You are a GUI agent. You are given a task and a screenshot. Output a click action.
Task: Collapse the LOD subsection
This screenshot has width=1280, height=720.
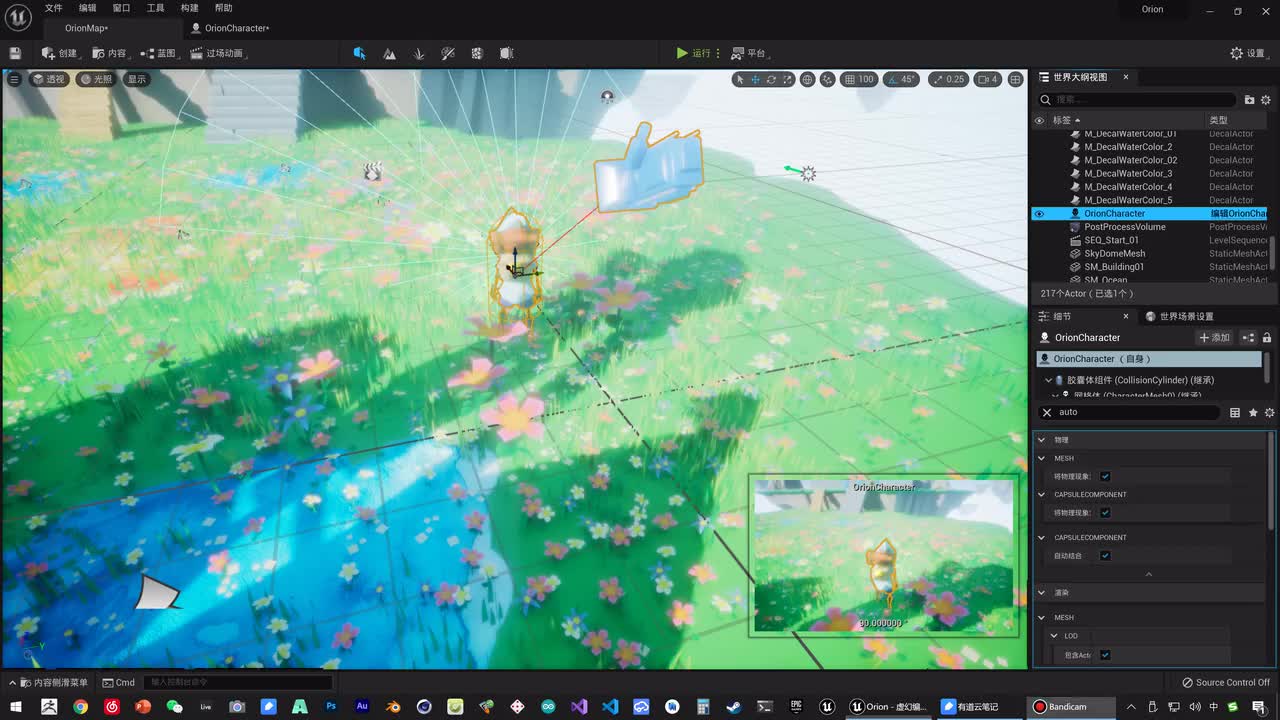click(1054, 636)
